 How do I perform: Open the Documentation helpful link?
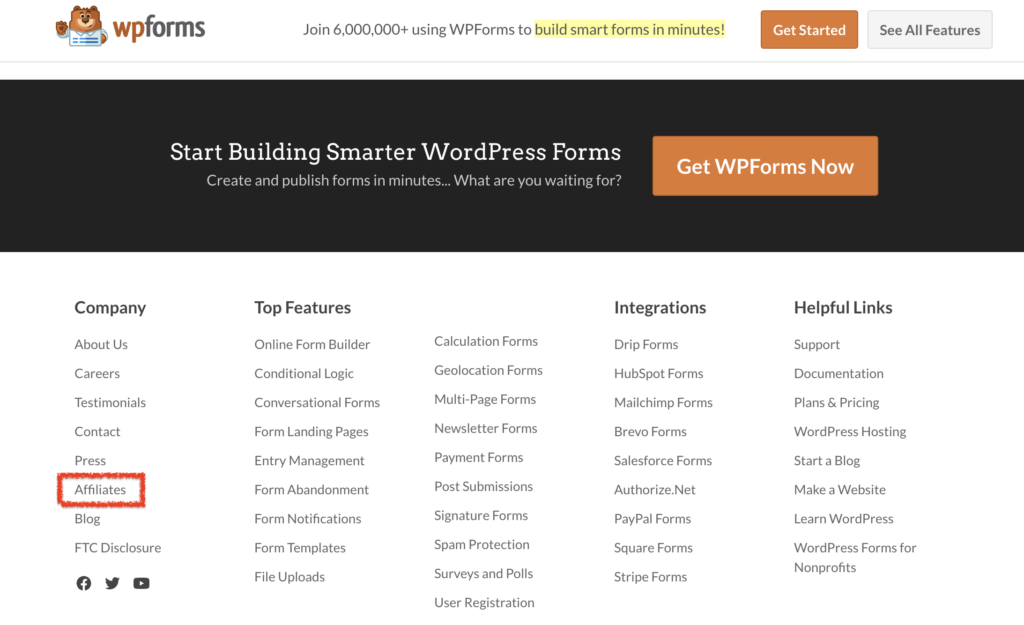pos(838,373)
